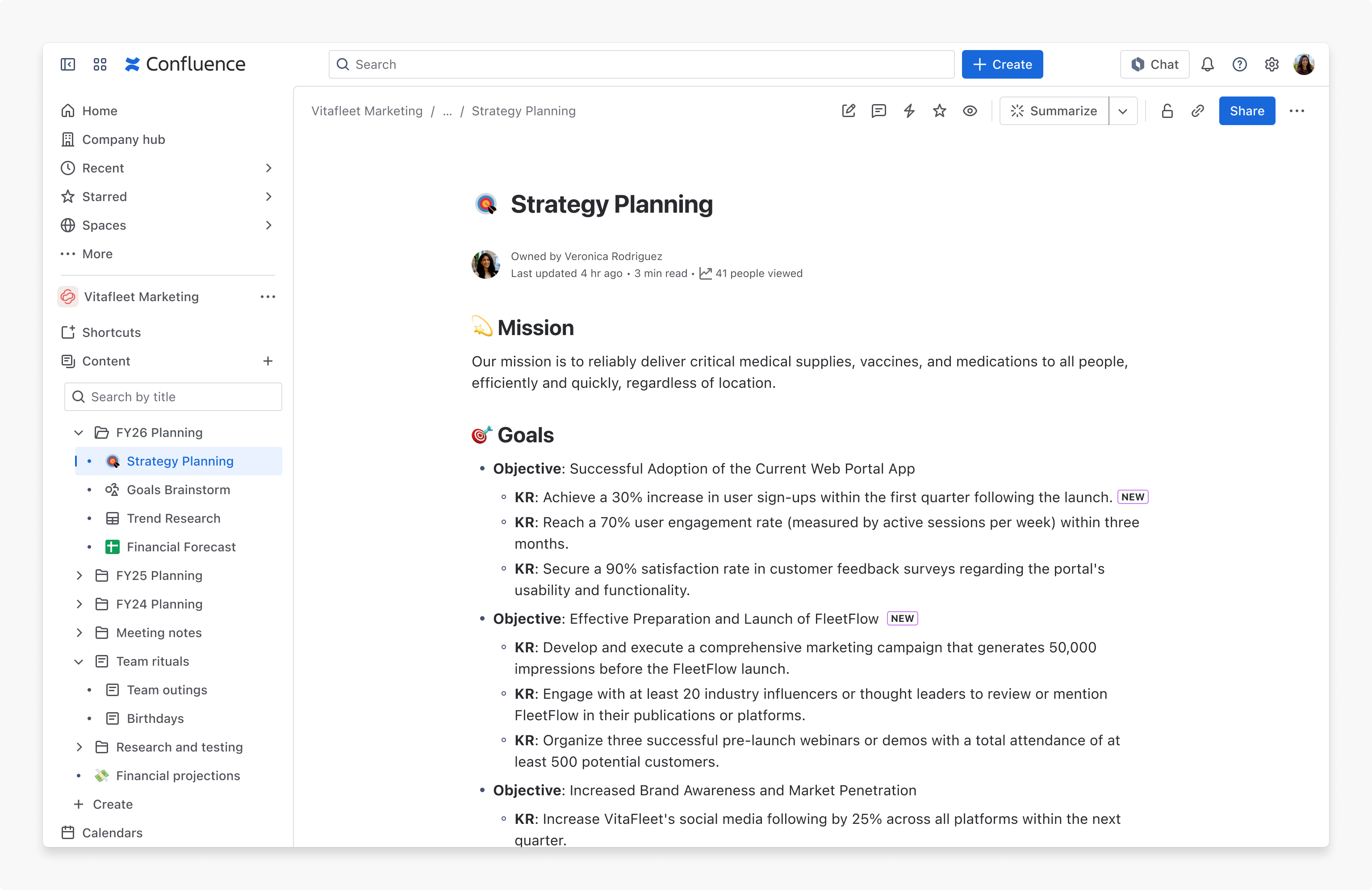Expand the Recent section chevron
Image resolution: width=1372 pixels, height=890 pixels.
[268, 168]
